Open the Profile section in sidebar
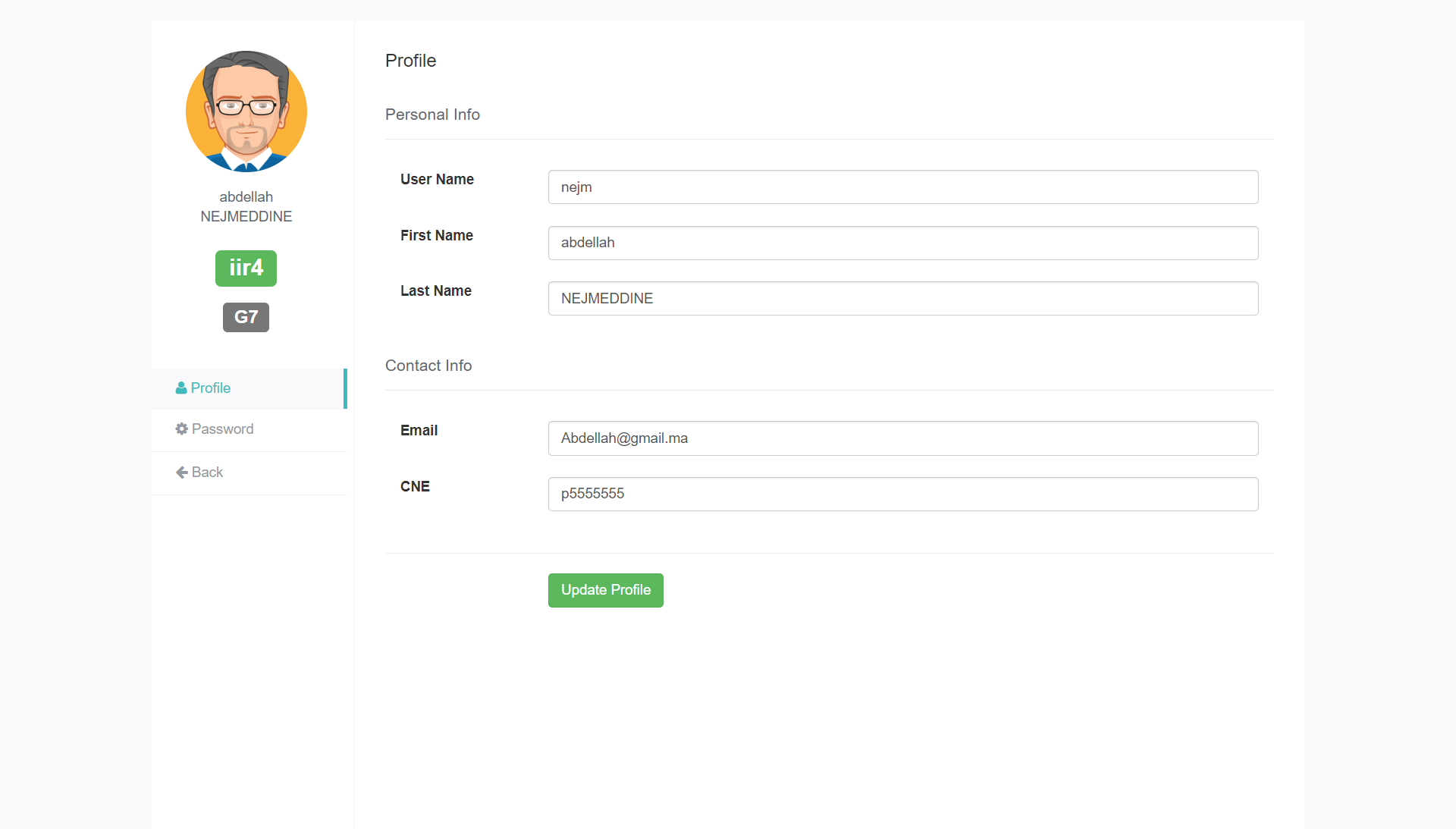The height and width of the screenshot is (829, 1456). (x=210, y=388)
